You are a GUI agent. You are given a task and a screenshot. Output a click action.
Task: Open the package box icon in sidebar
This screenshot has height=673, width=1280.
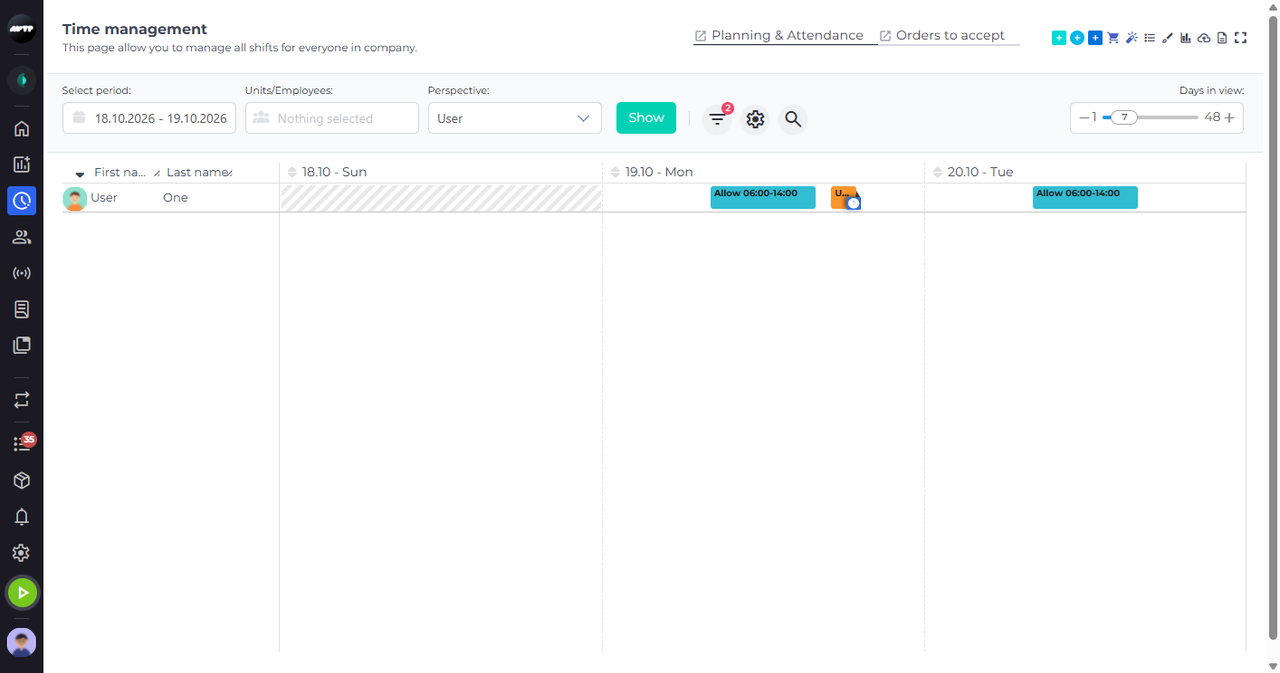coord(21,481)
